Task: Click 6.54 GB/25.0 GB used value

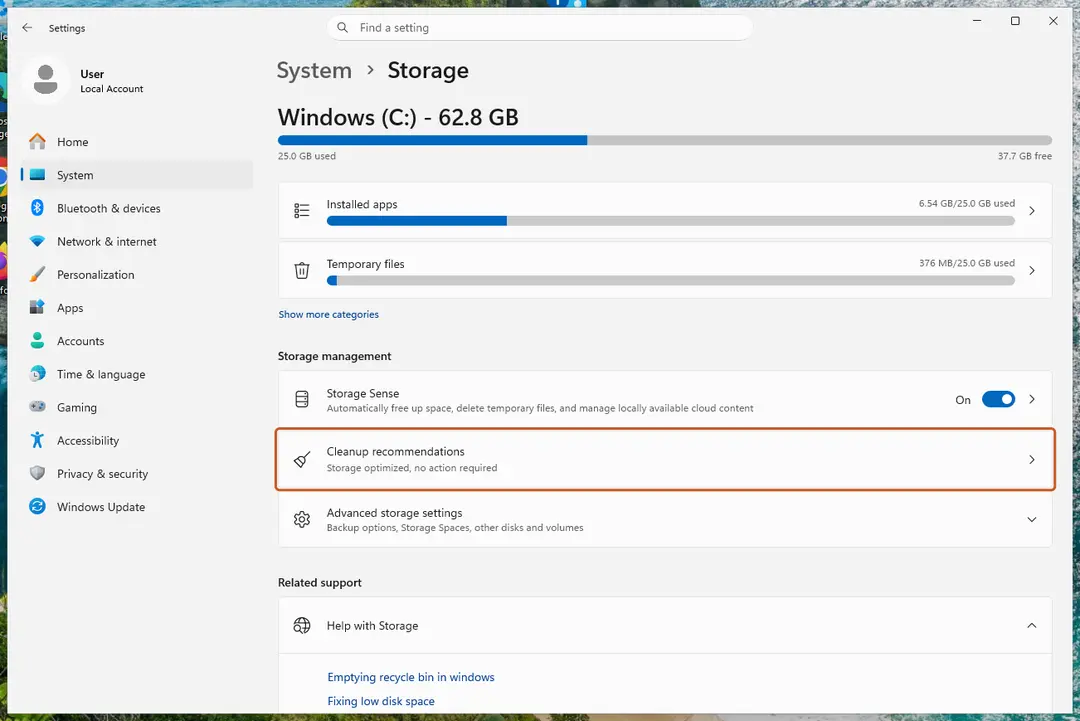Action: coord(966,203)
